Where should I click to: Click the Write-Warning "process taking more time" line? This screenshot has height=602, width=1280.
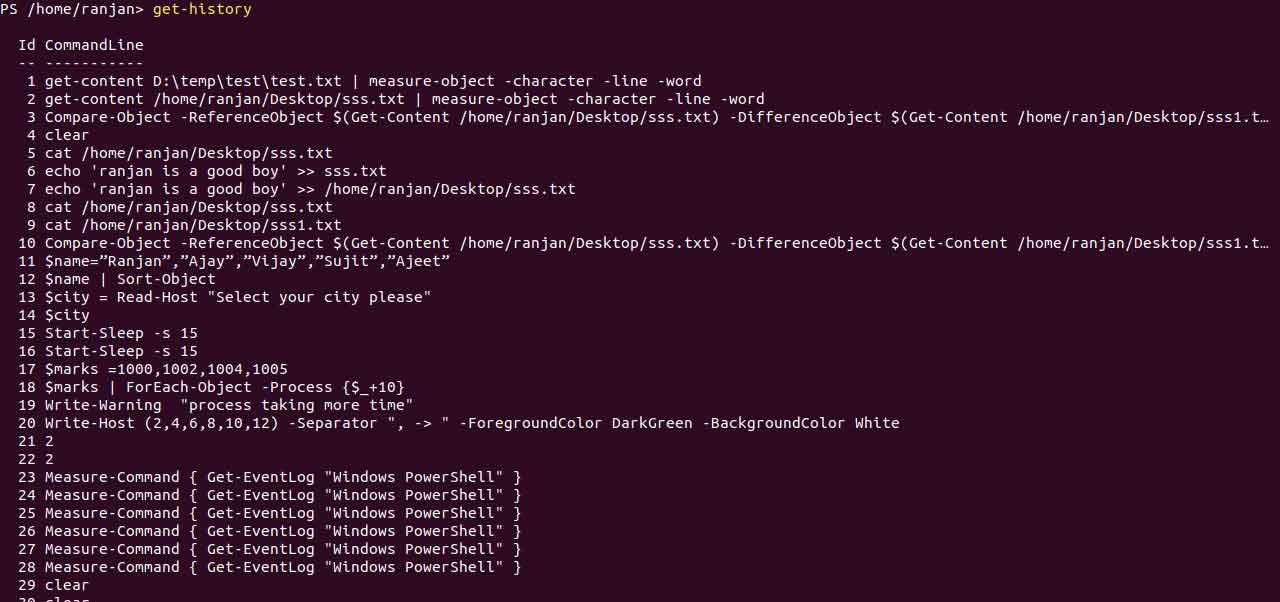tap(229, 405)
